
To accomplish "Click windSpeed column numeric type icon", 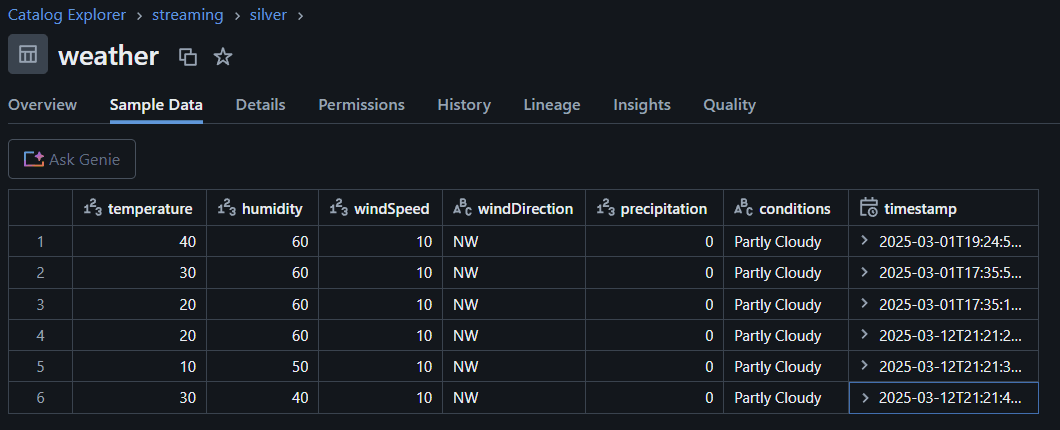I will (x=338, y=209).
